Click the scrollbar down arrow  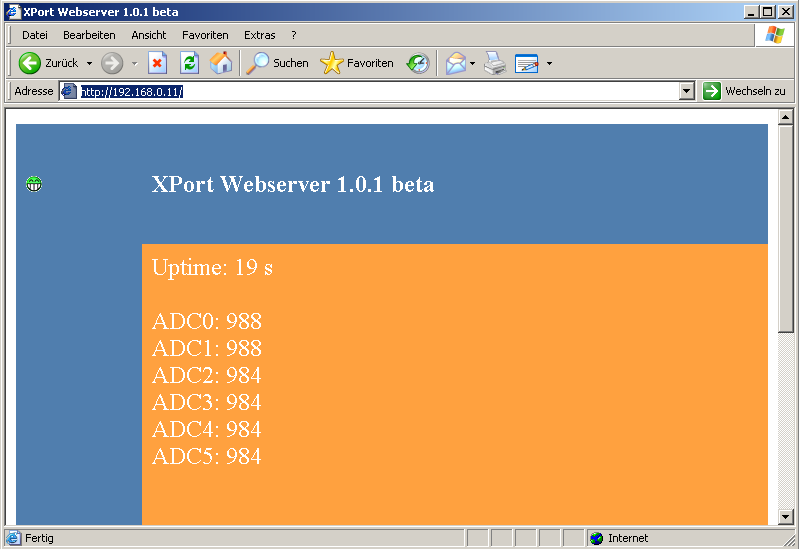[x=786, y=517]
